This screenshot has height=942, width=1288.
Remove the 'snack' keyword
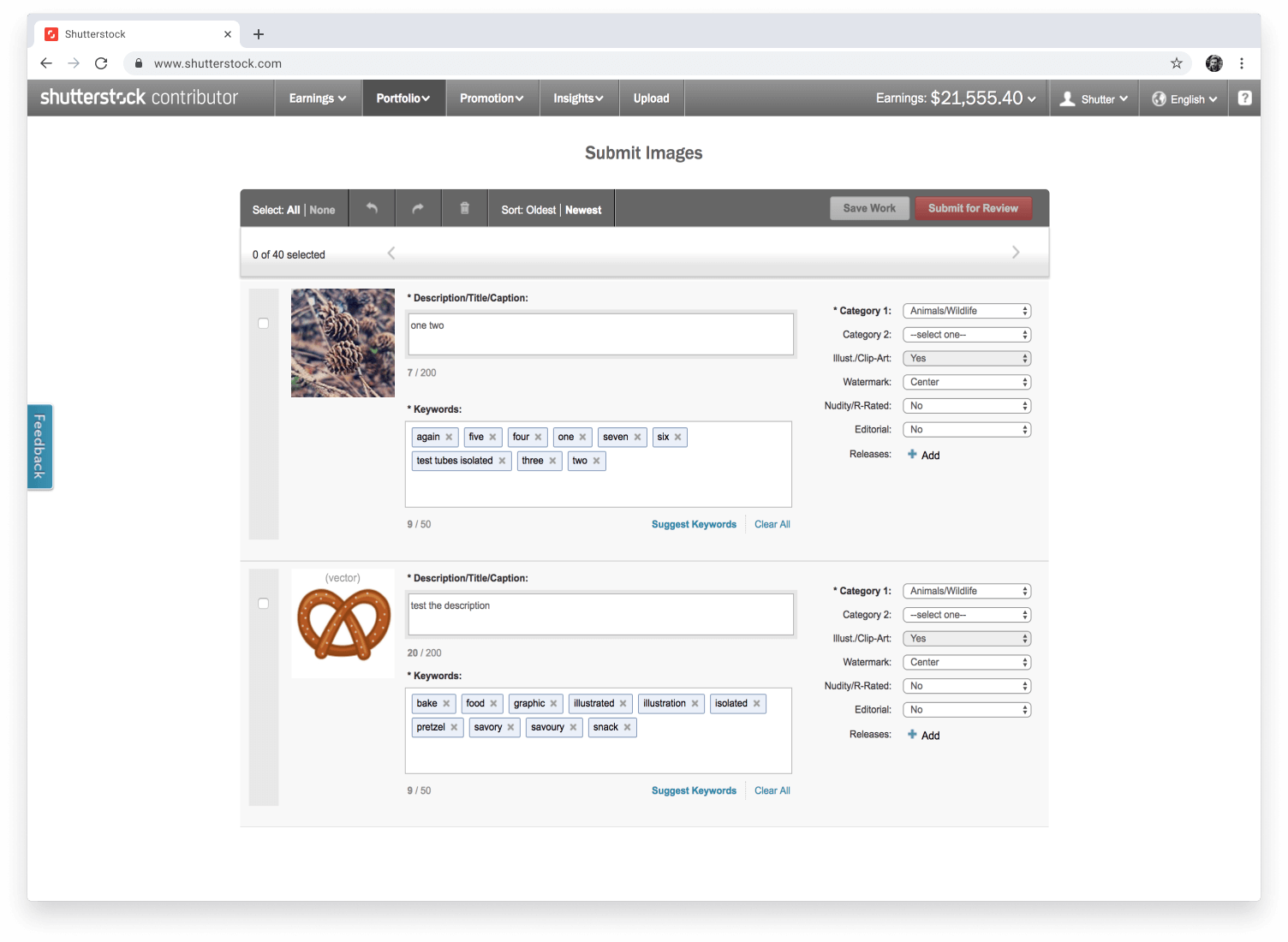627,727
